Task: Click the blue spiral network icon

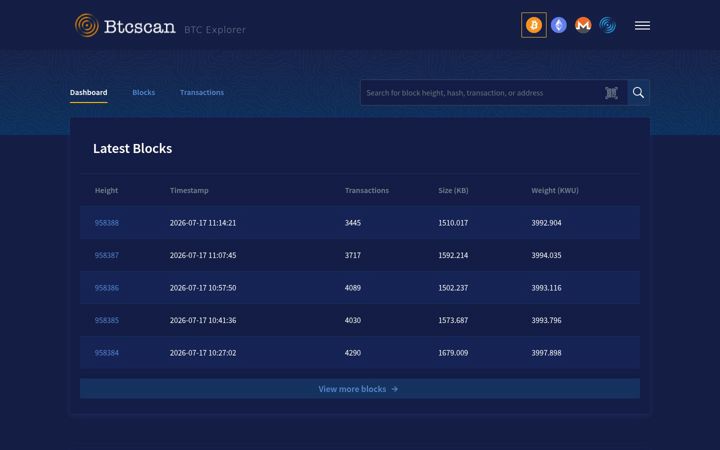Action: pyautogui.click(x=608, y=25)
